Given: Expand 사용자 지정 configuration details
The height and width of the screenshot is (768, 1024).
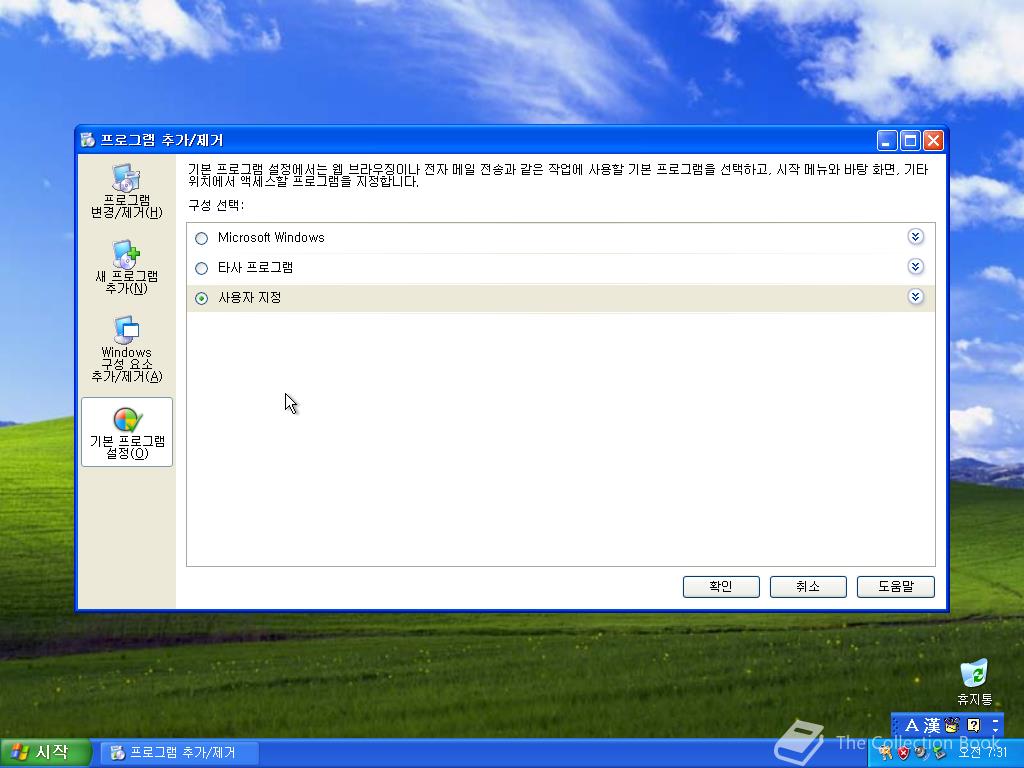Looking at the screenshot, I should click(x=915, y=297).
